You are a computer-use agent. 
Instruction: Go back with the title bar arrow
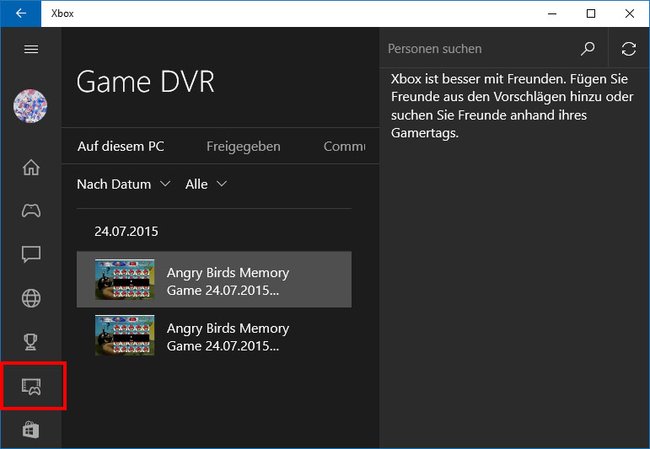(x=21, y=14)
